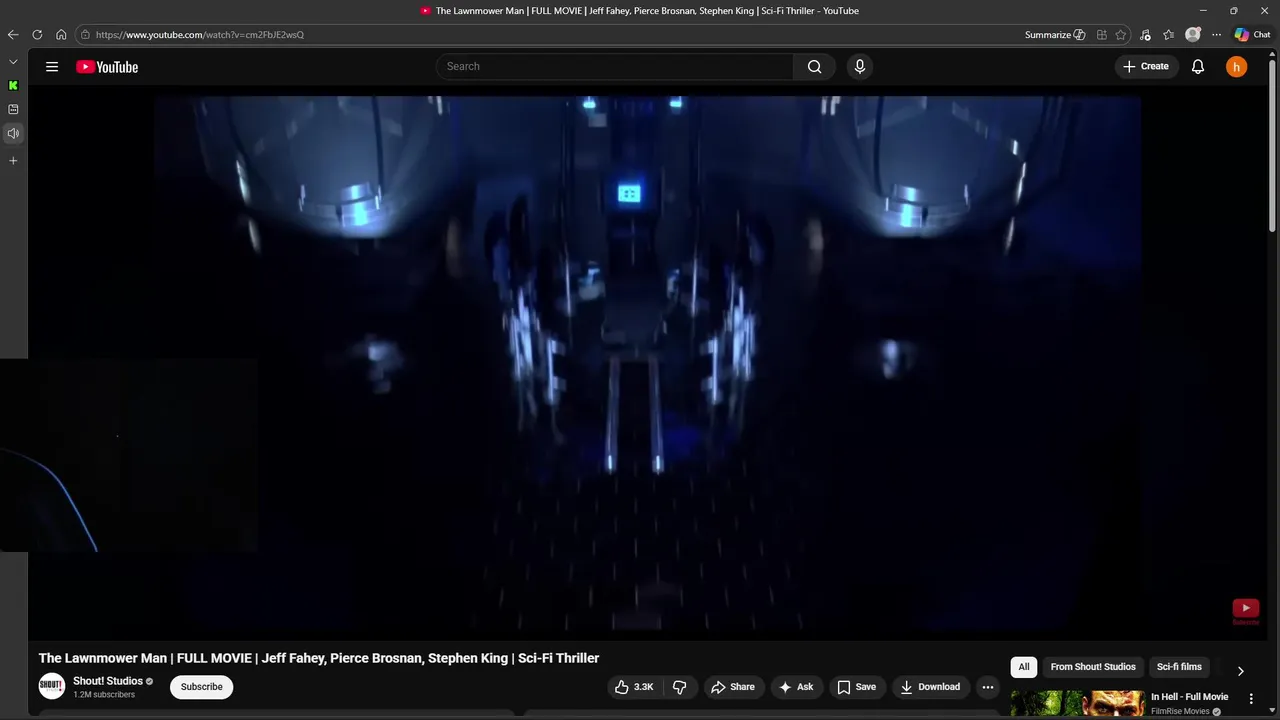The height and width of the screenshot is (720, 1280).
Task: Reload the page with the refresh icon
Action: point(37,34)
